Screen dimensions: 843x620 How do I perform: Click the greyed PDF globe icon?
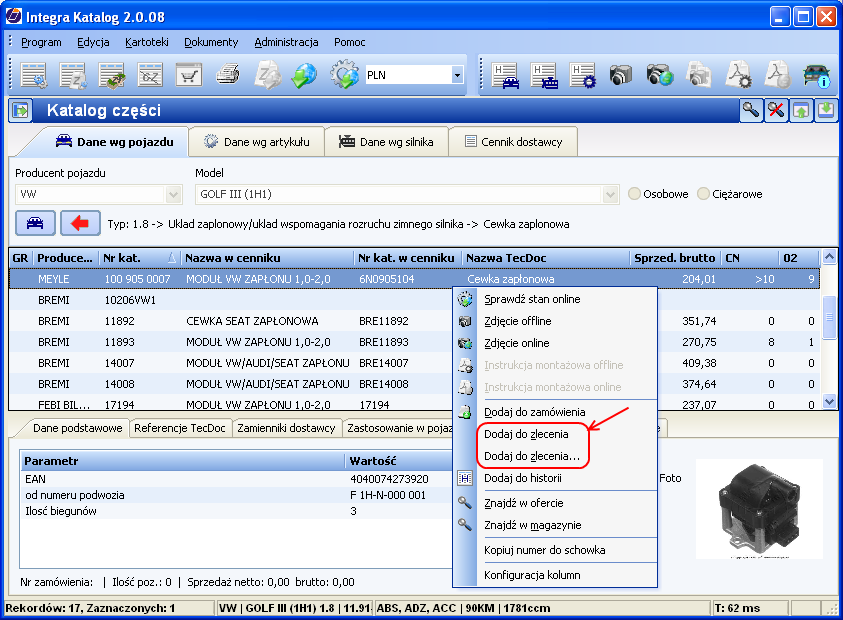pos(777,75)
